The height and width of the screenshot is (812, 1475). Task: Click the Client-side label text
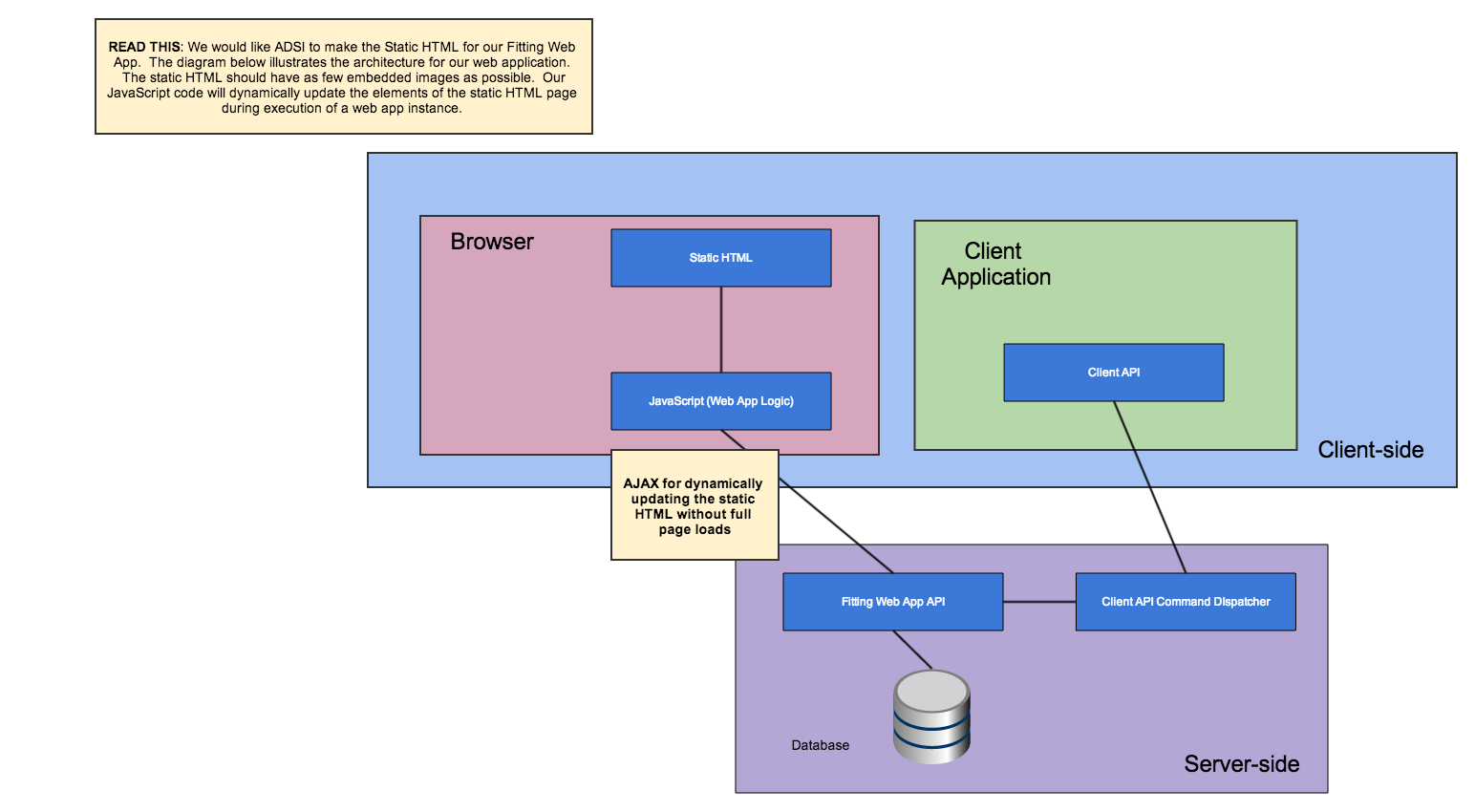[x=1370, y=450]
